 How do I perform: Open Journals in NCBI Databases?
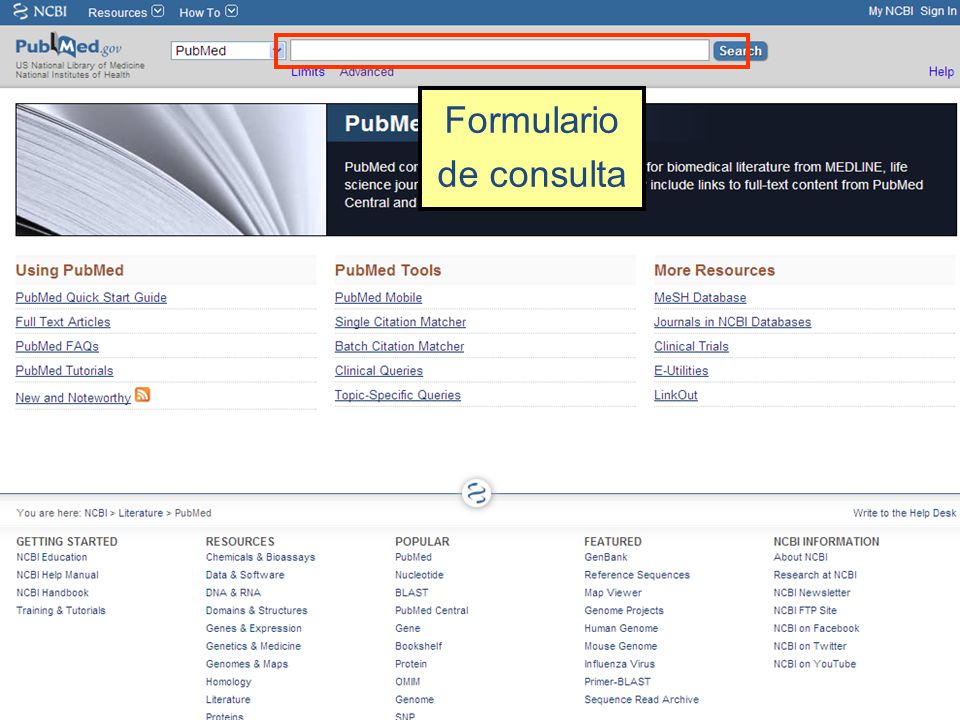732,322
